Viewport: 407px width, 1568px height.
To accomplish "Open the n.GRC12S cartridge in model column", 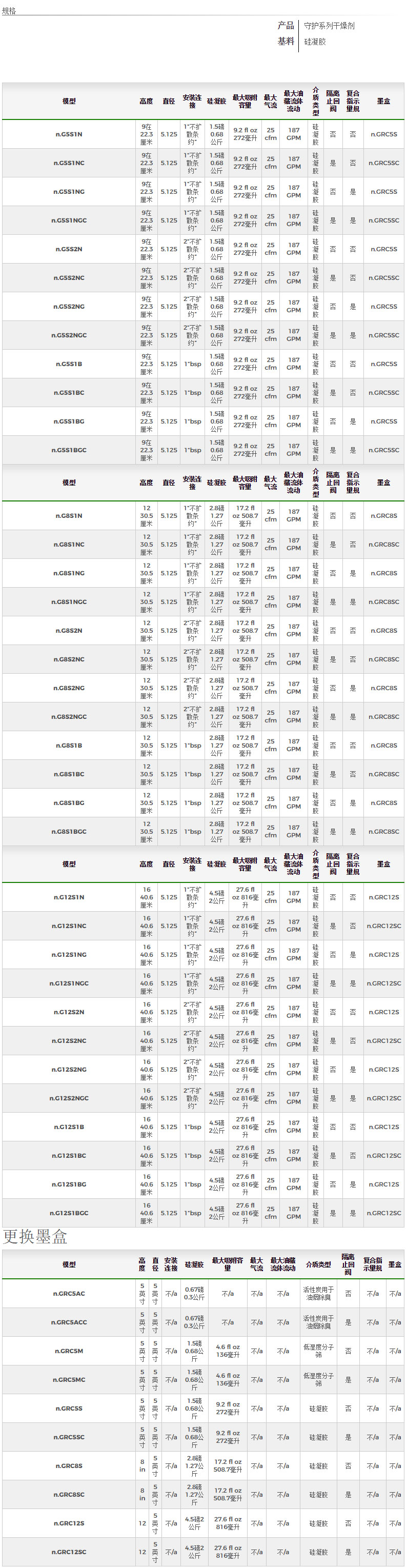I will [x=69, y=1523].
